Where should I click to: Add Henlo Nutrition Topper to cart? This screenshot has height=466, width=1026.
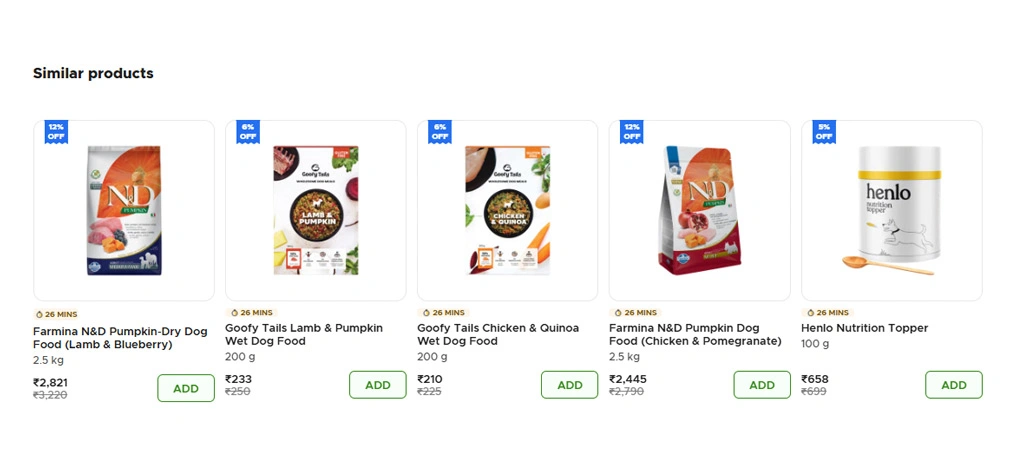pos(954,385)
